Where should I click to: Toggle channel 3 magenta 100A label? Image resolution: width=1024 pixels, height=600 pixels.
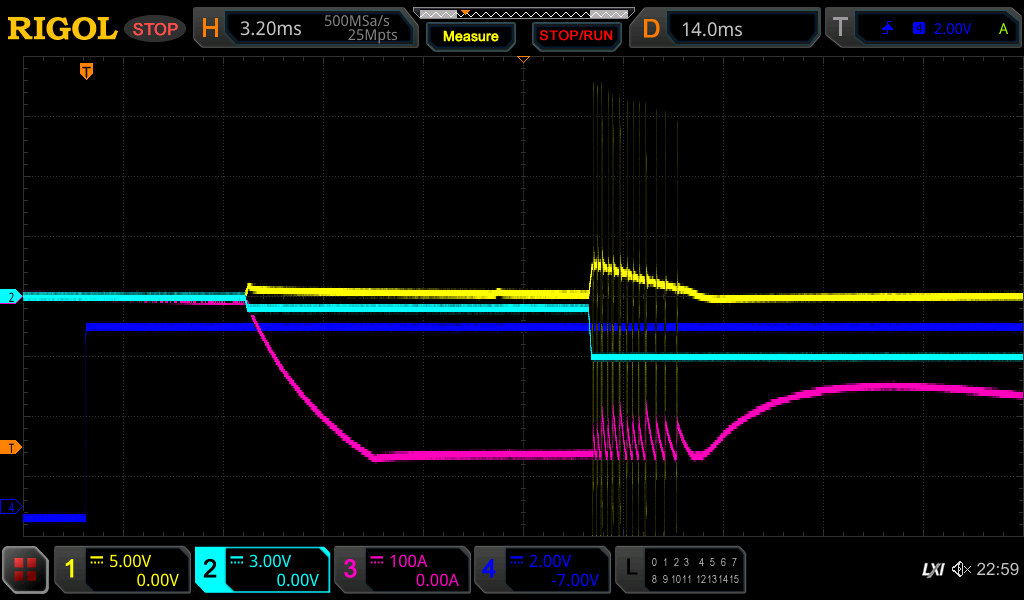pyautogui.click(x=402, y=570)
